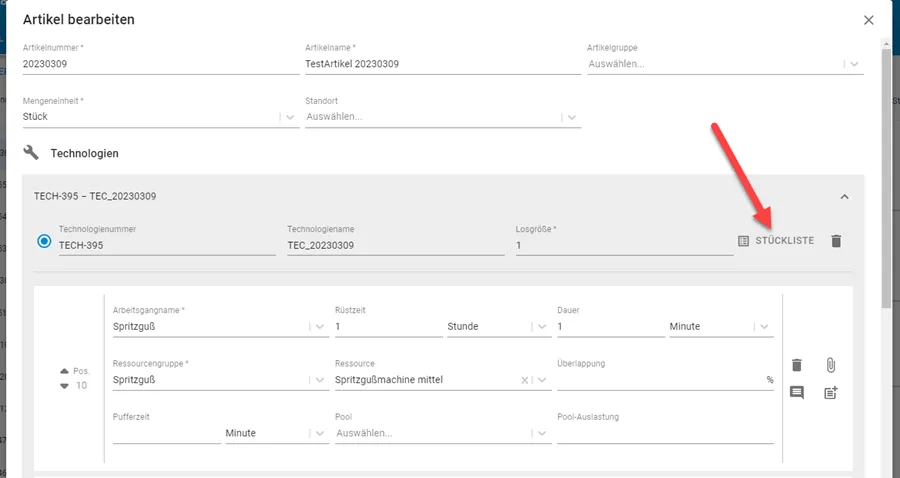Click the dialog vertical scrollbar
This screenshot has height=478, width=900.
pyautogui.click(x=887, y=178)
